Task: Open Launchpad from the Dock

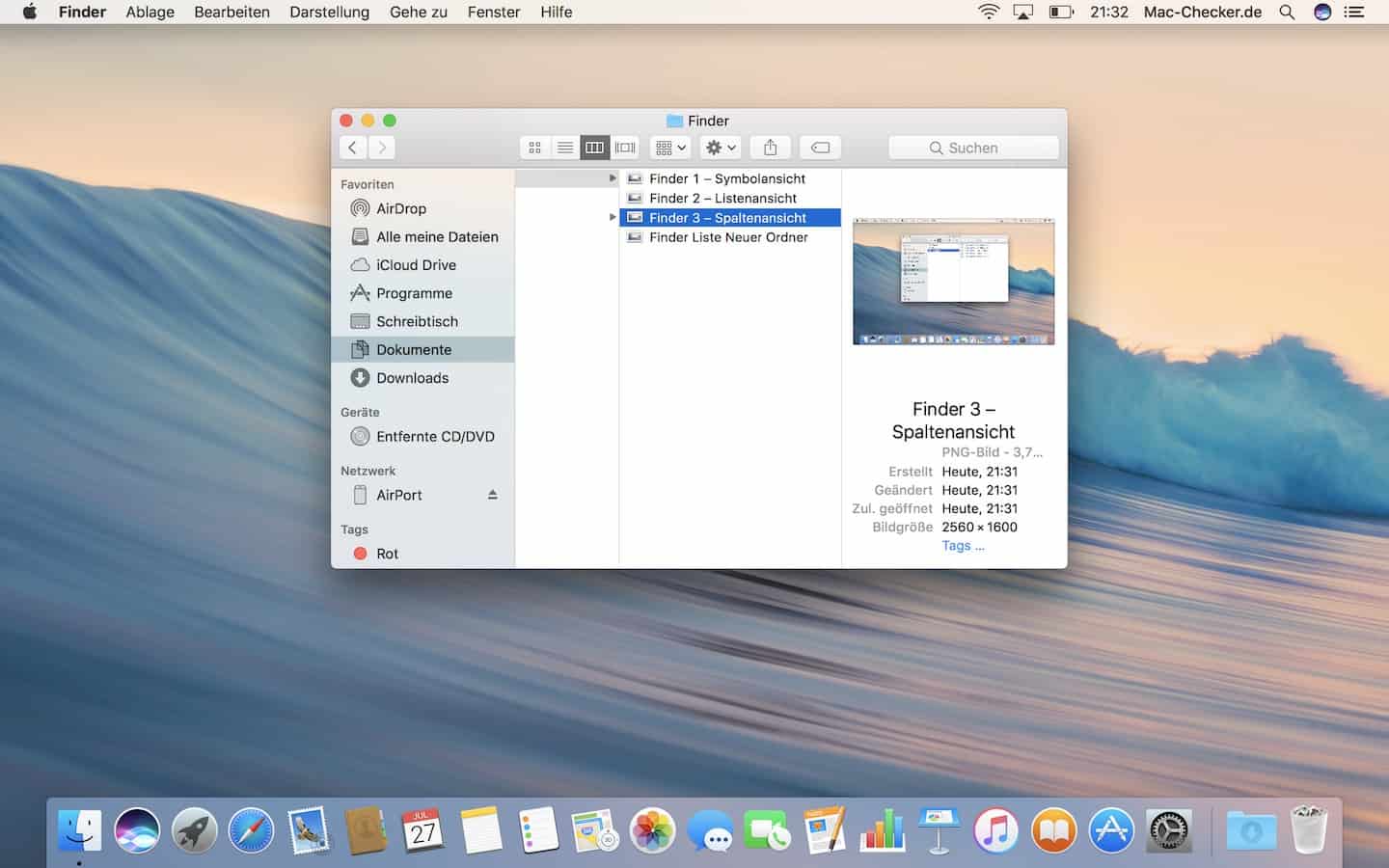Action: (x=194, y=830)
